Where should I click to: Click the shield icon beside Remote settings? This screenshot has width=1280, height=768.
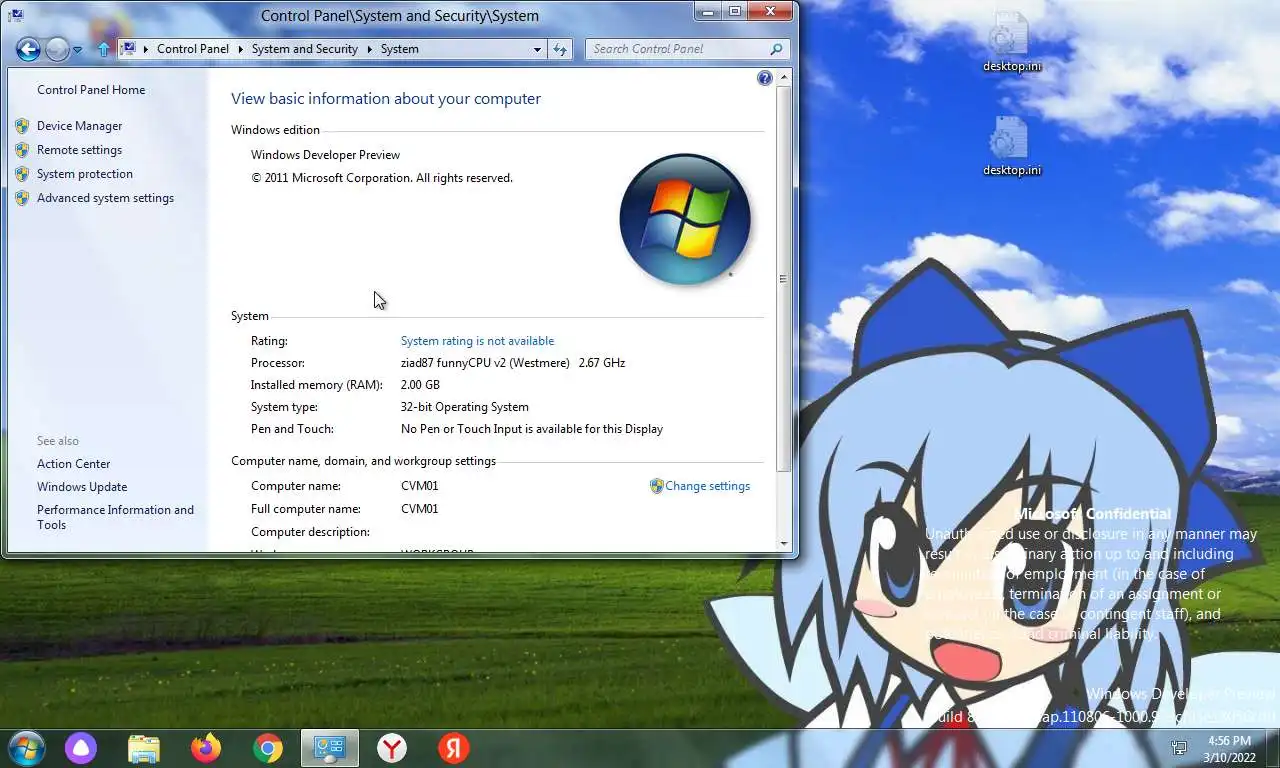pyautogui.click(x=22, y=150)
